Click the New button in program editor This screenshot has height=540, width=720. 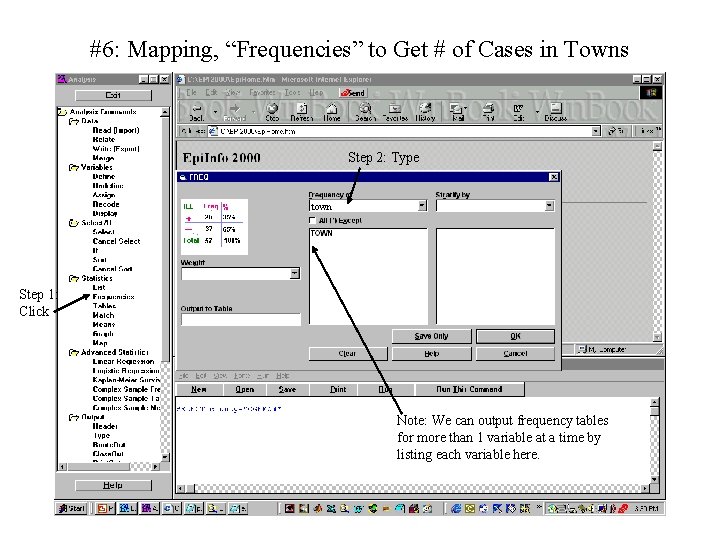(x=198, y=389)
